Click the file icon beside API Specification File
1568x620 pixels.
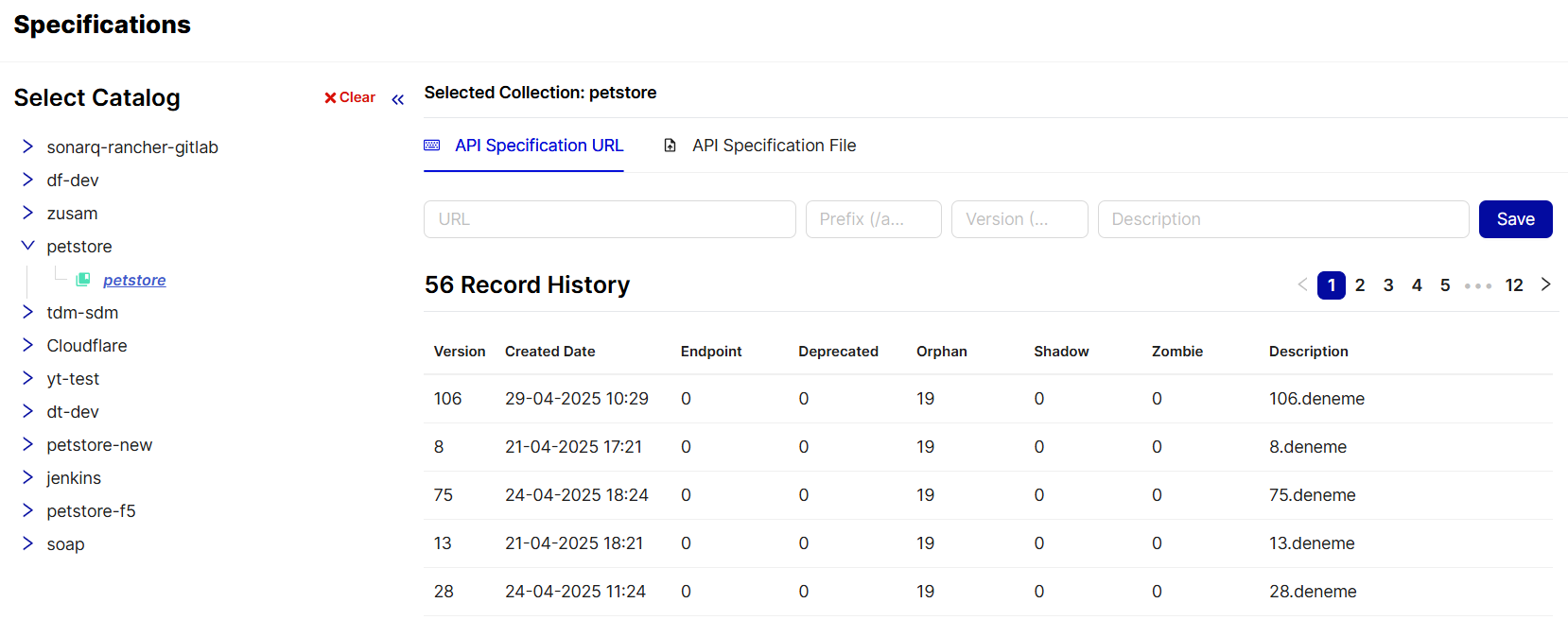[x=670, y=146]
